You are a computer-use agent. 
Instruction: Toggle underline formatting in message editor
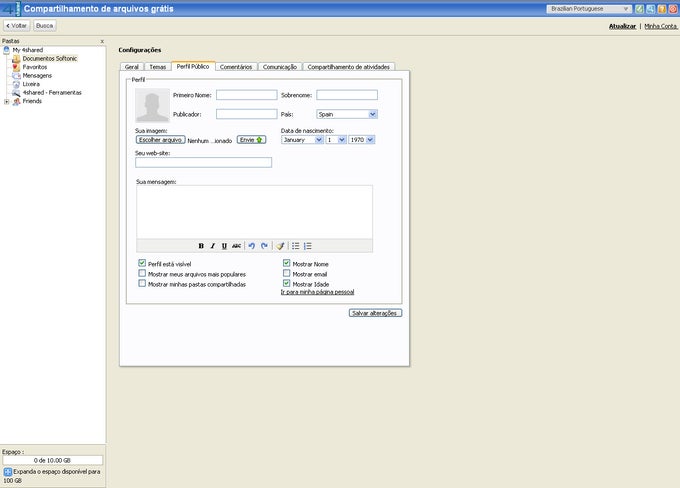click(x=224, y=246)
